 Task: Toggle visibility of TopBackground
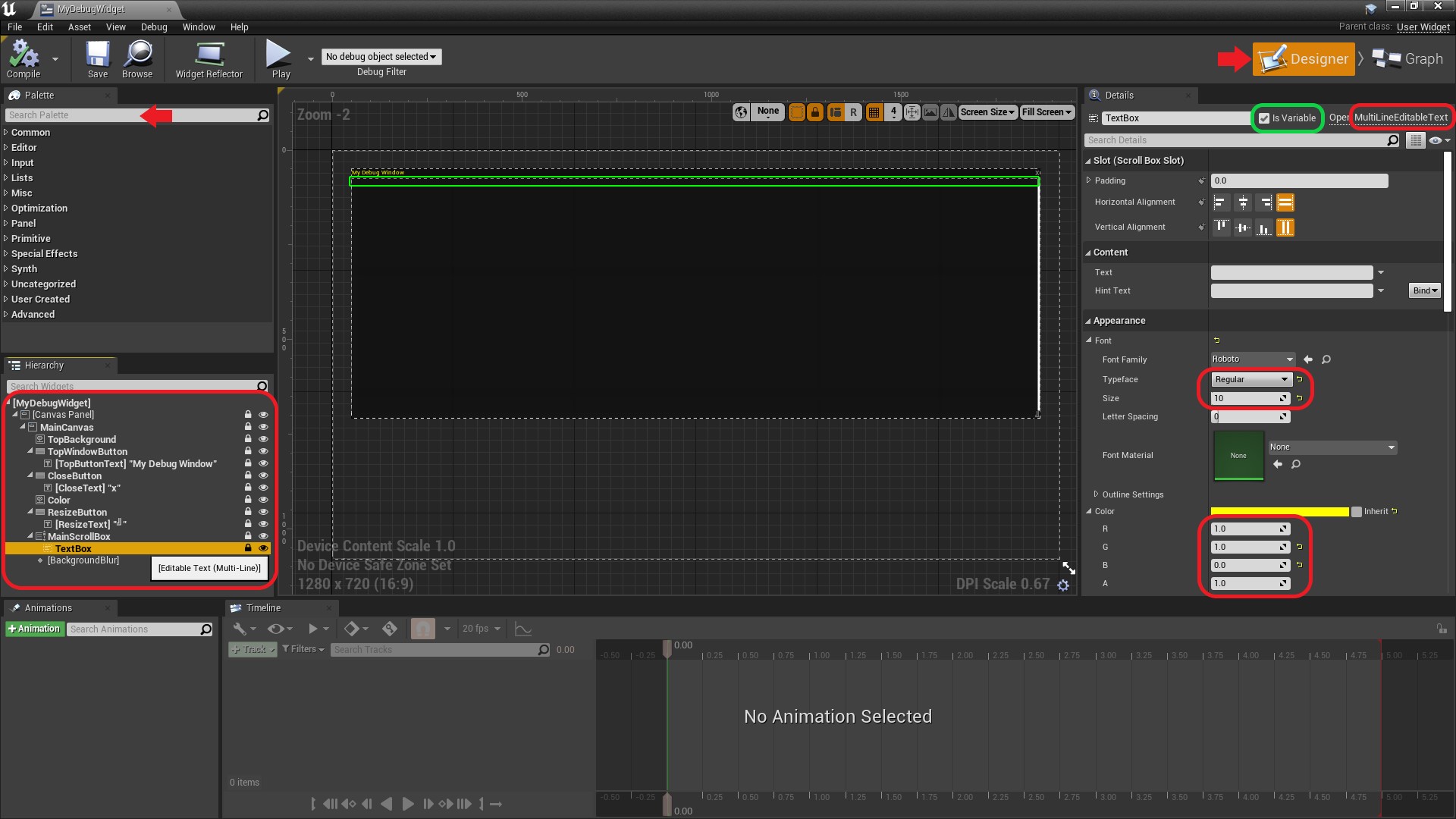coord(263,439)
